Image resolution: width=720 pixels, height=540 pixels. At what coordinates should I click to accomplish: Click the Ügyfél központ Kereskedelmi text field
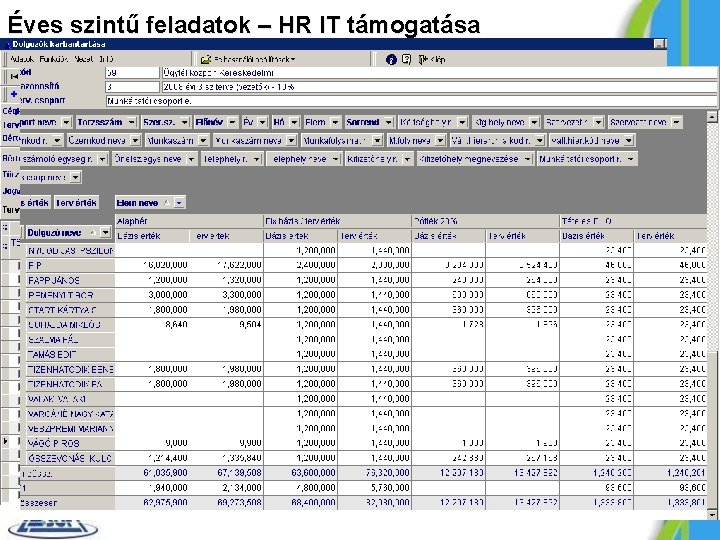click(439, 73)
